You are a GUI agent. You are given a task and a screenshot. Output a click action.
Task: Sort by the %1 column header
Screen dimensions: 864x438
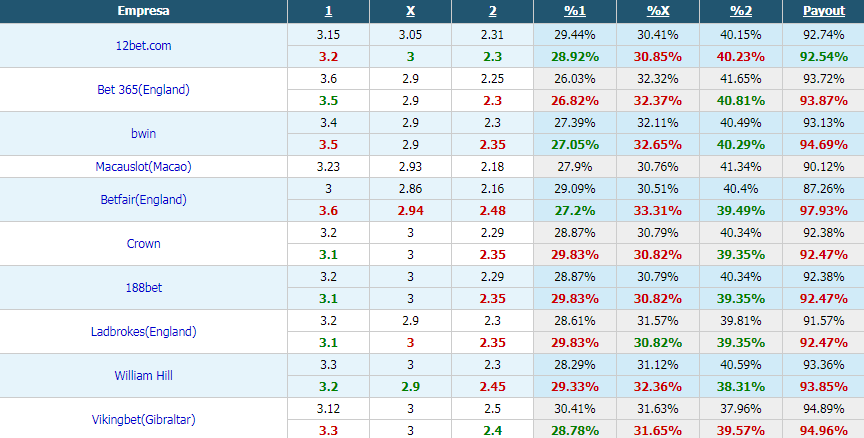(575, 11)
